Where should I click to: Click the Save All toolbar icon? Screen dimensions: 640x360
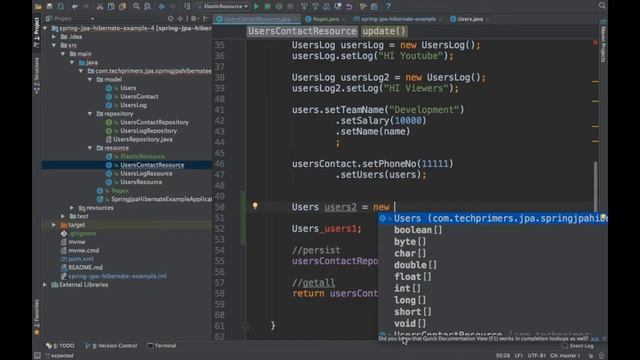coord(49,6)
